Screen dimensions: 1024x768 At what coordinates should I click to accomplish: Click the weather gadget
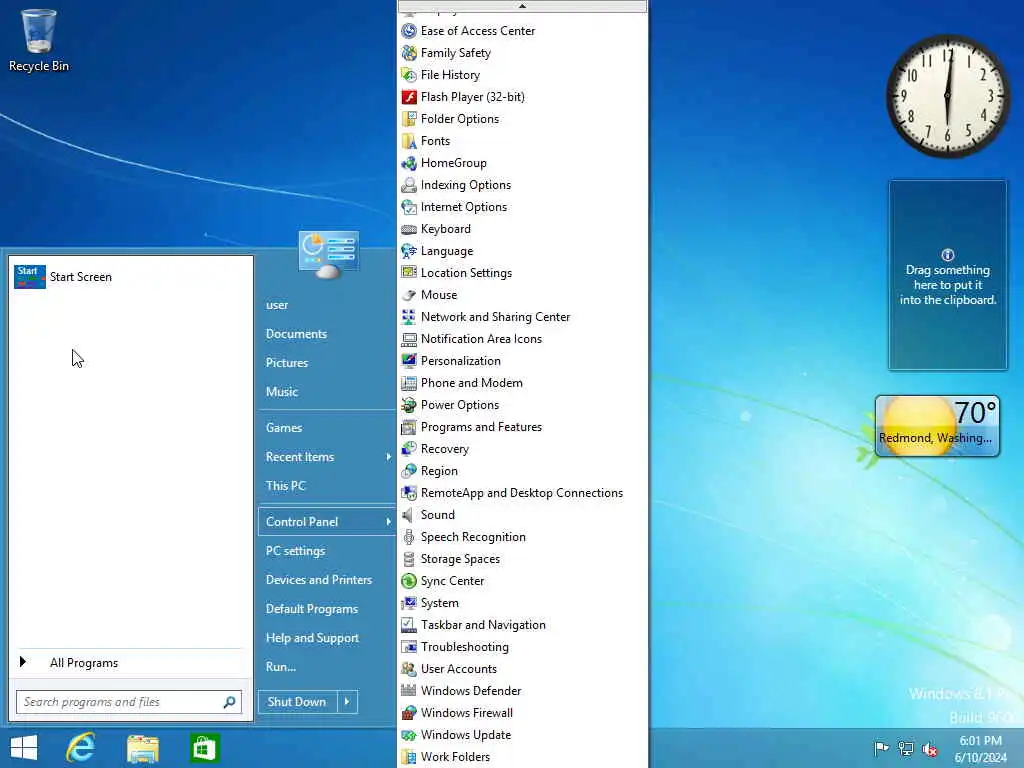click(x=937, y=426)
